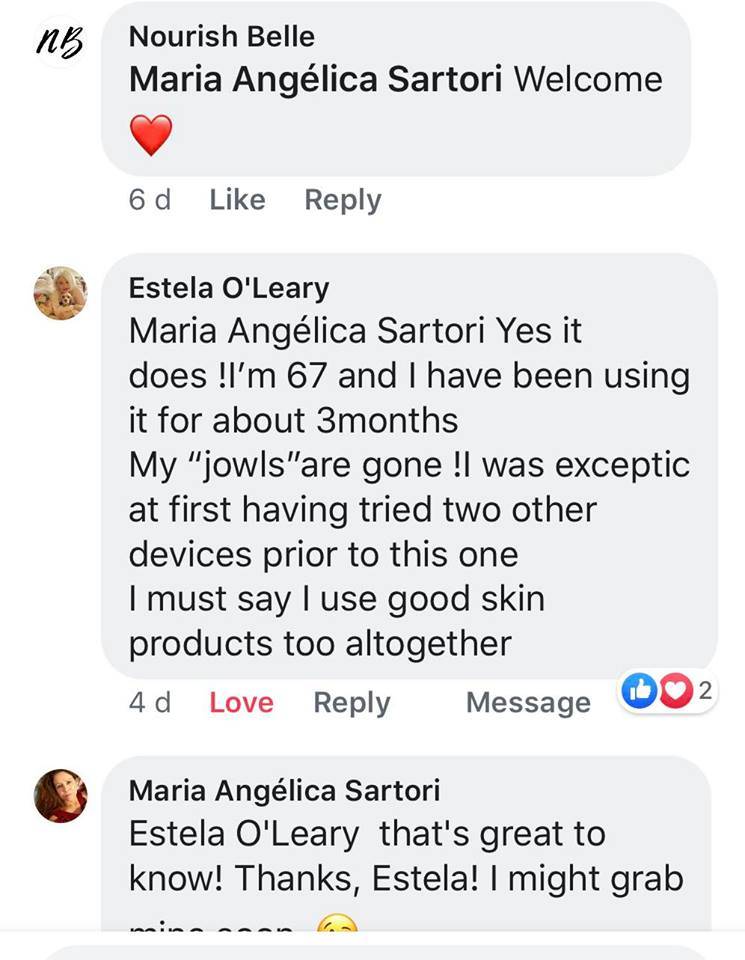The height and width of the screenshot is (960, 745).
Task: Open Maria Angélica Sartori commenter name link
Action: 284,790
